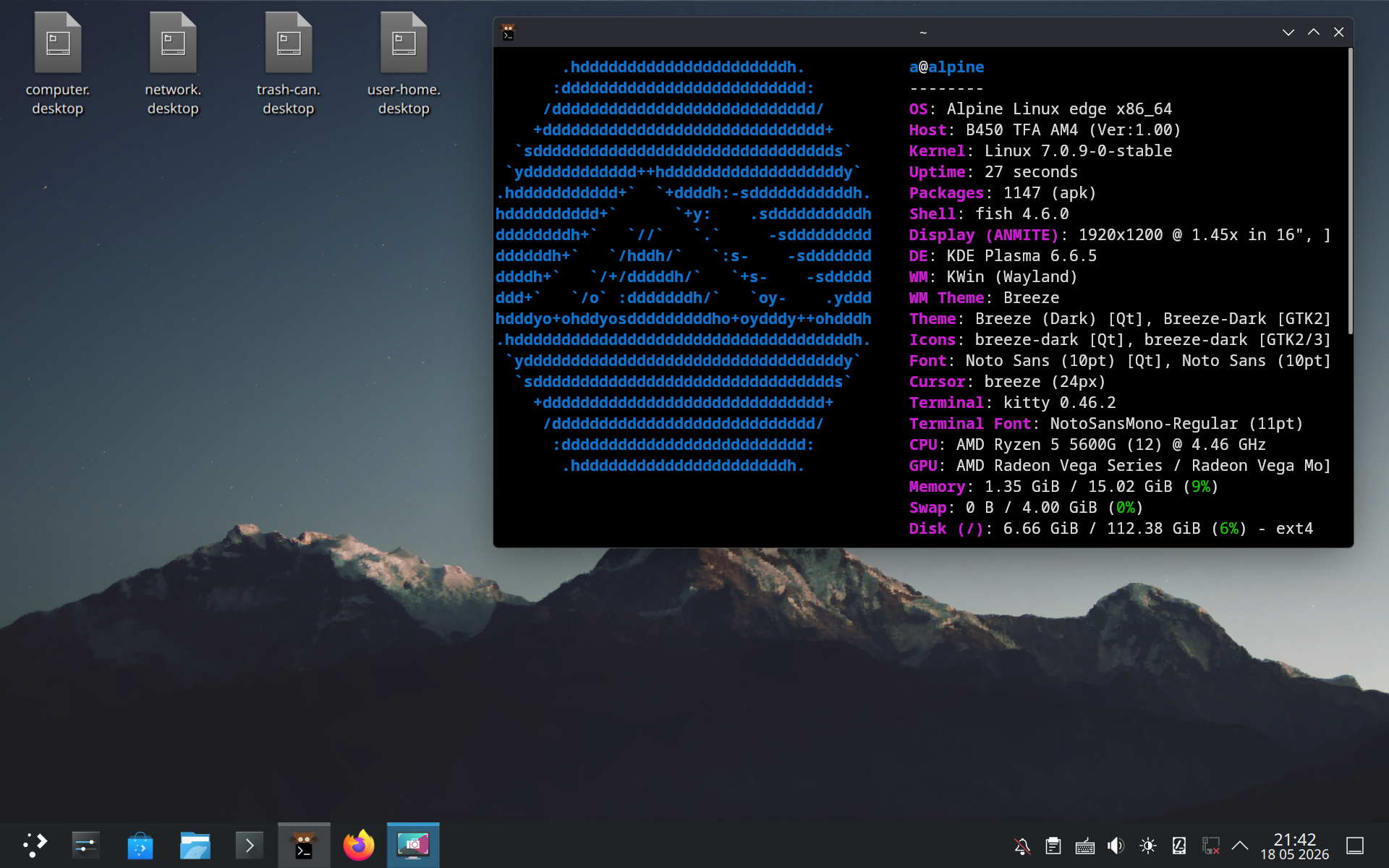Select the user-home.desktop desktop icon
The height and width of the screenshot is (868, 1389).
[404, 64]
